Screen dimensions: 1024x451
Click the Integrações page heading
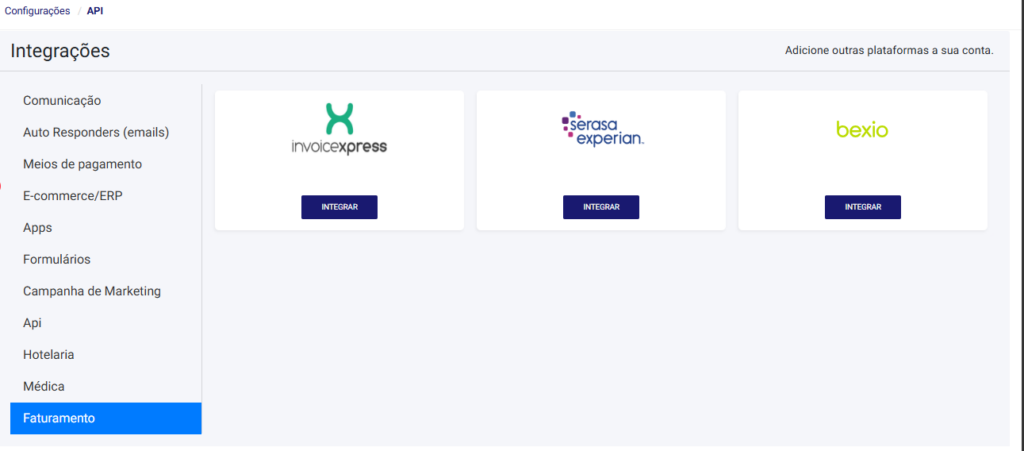60,51
